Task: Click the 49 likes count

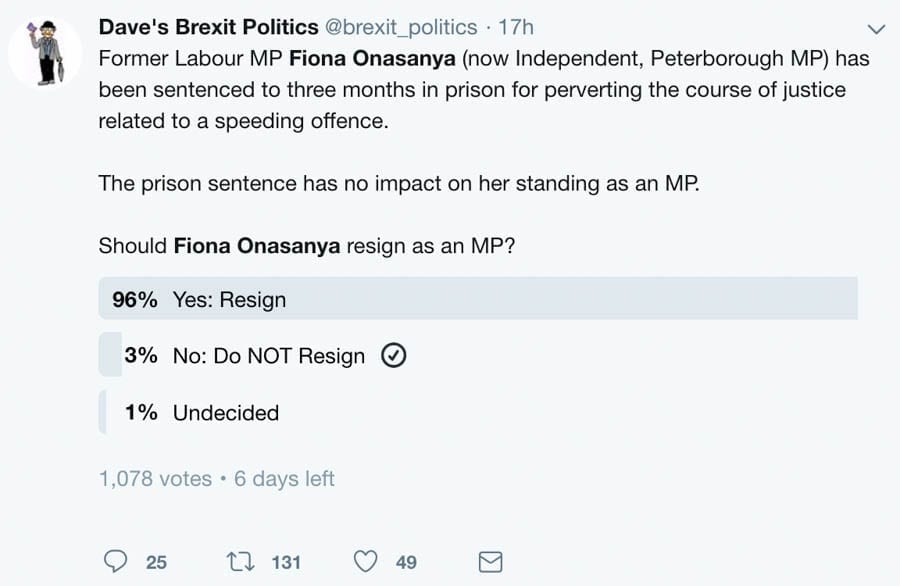Action: (x=406, y=562)
